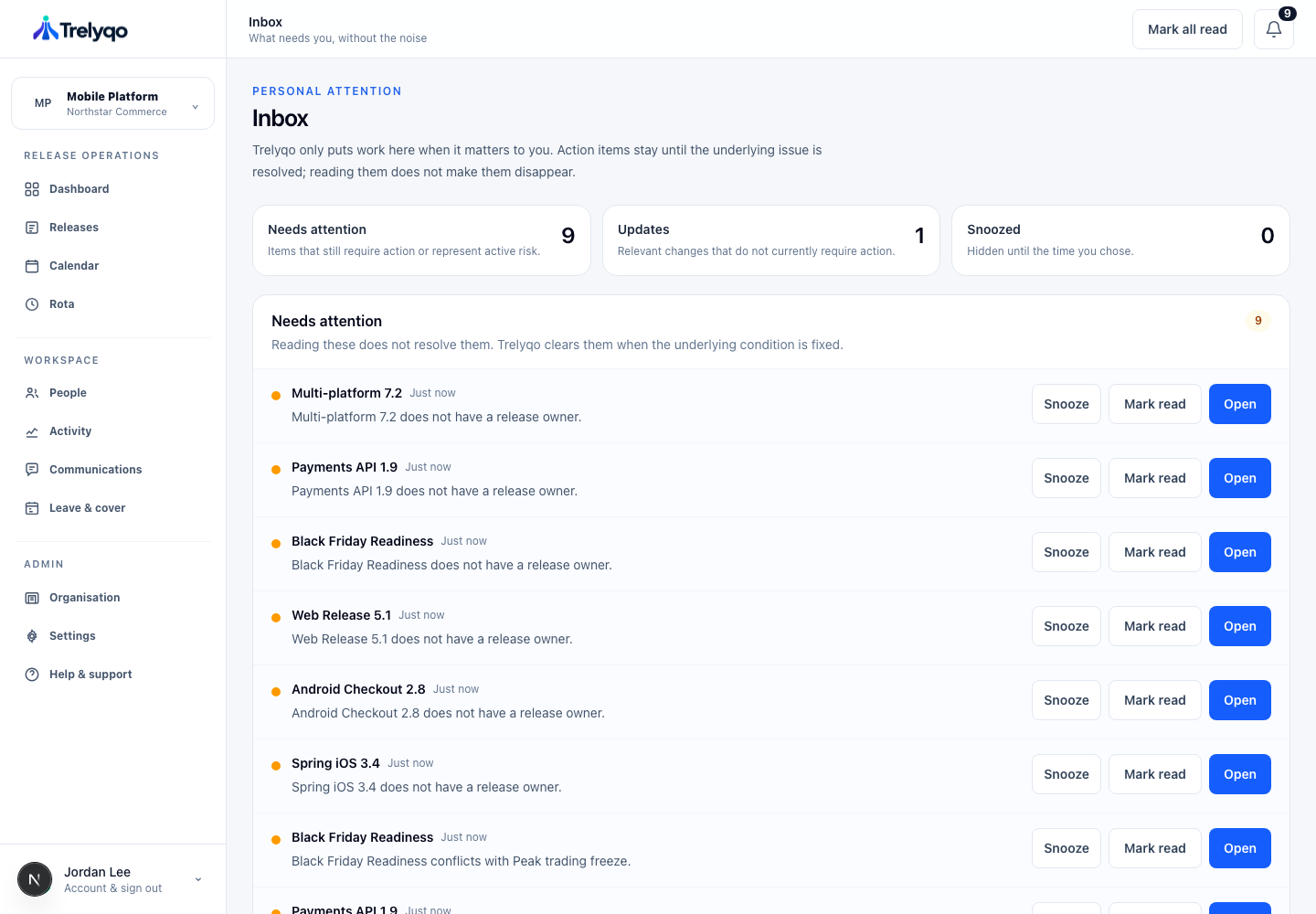Select the Needs attention summary card

click(421, 240)
